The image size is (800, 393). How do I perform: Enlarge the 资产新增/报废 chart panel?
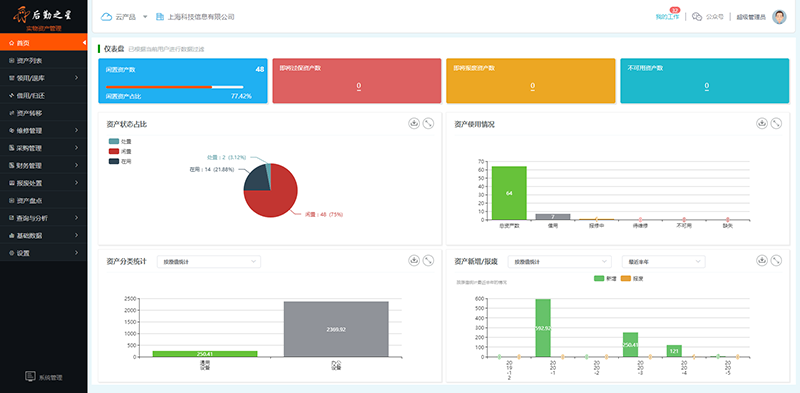click(776, 260)
